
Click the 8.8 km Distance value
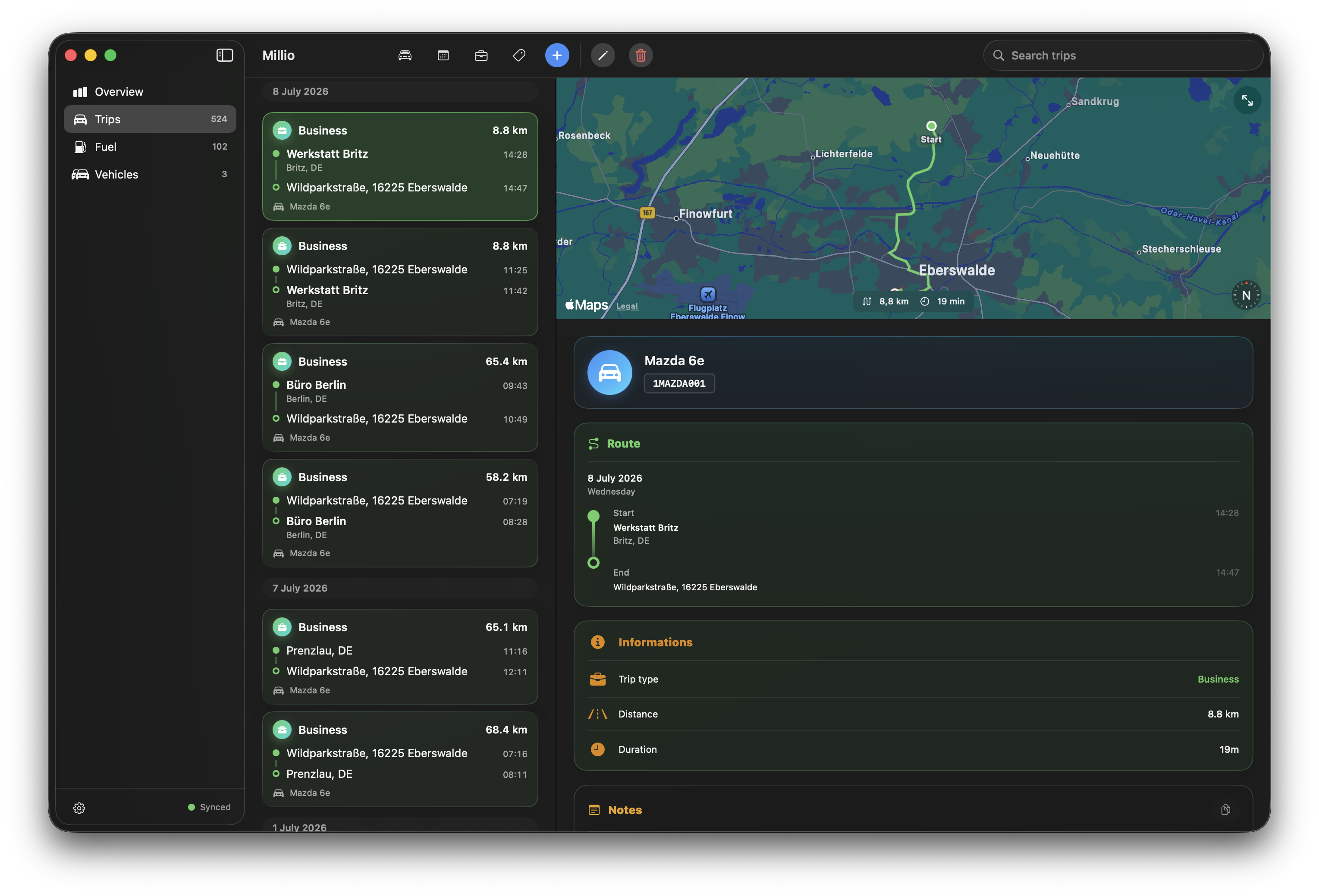(x=1222, y=714)
